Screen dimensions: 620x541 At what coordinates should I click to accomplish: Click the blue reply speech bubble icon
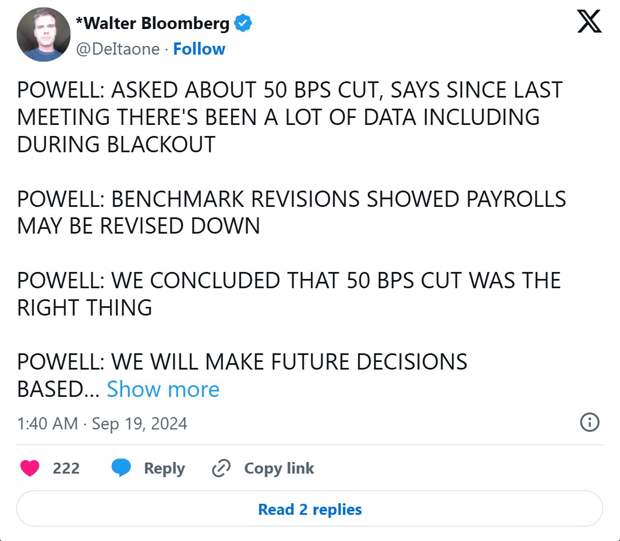[121, 468]
